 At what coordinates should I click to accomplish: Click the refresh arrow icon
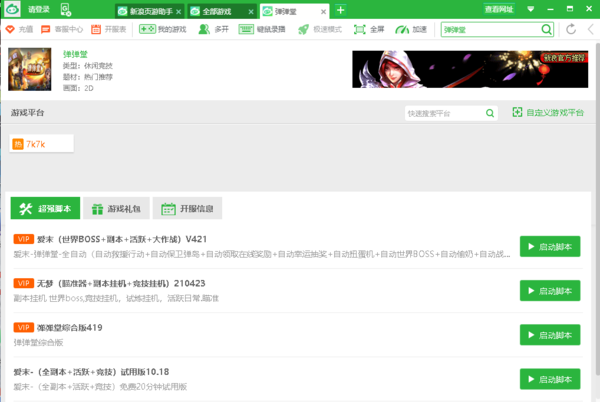tap(571, 29)
